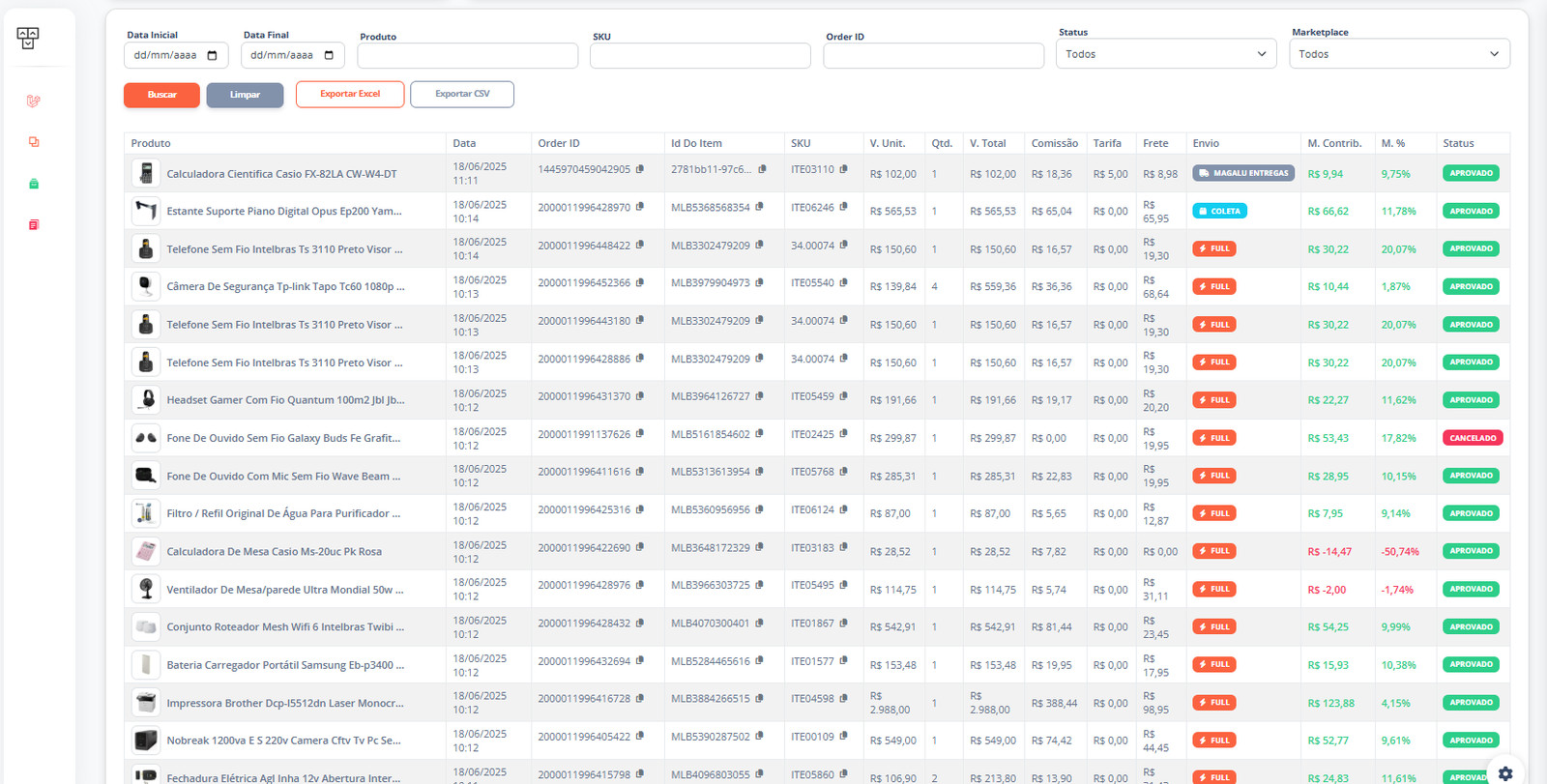Copy Order ID 2000011996428970
The height and width of the screenshot is (784, 1547).
[640, 207]
